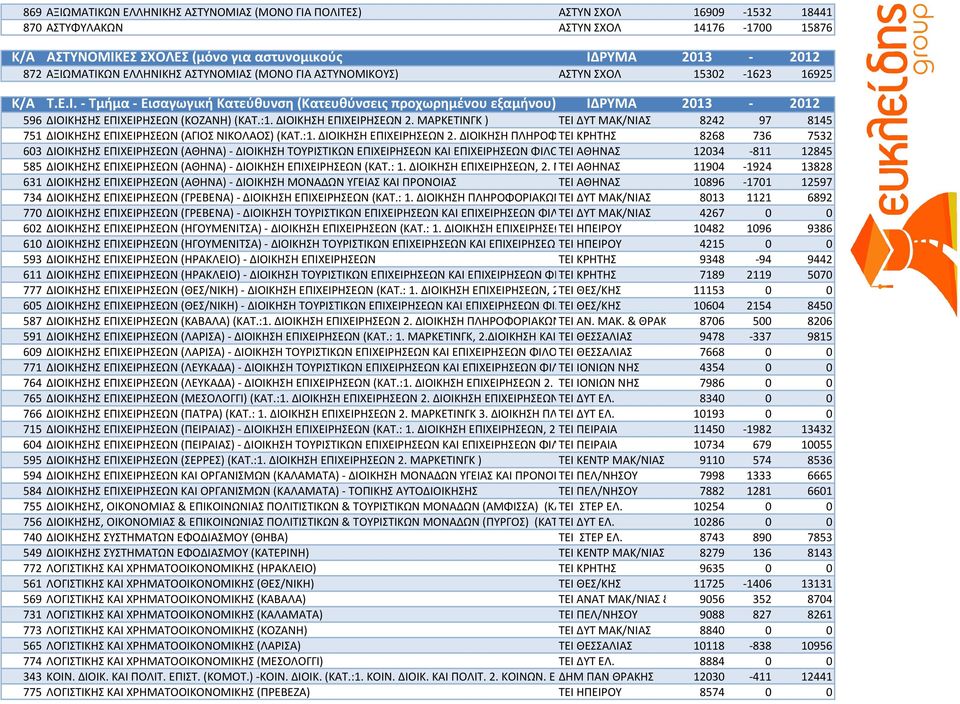960x704 pixels.
Task: Click the difference value 736
Action: tap(762, 136)
